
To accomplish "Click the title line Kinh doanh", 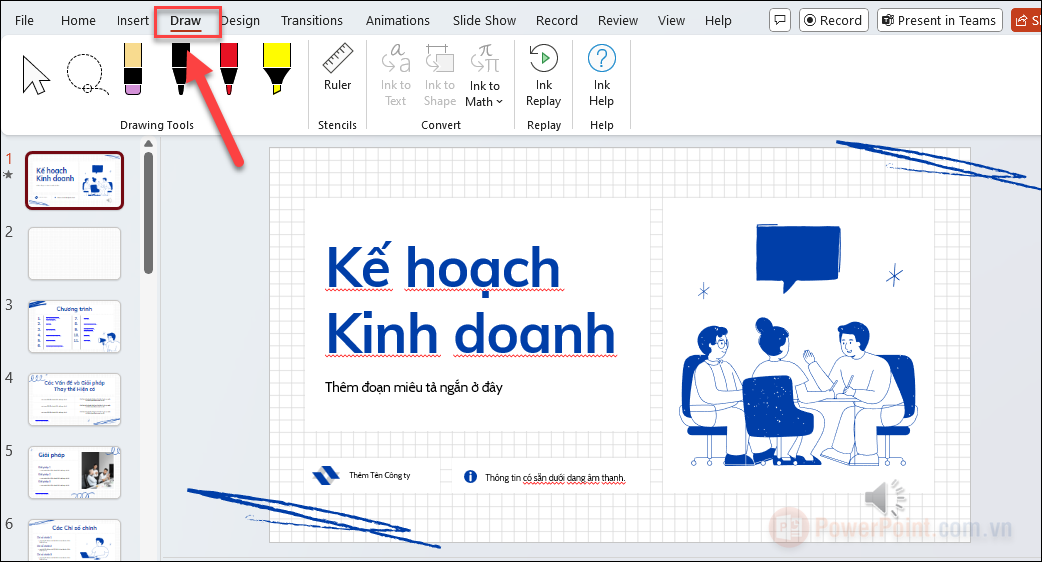I will (470, 333).
